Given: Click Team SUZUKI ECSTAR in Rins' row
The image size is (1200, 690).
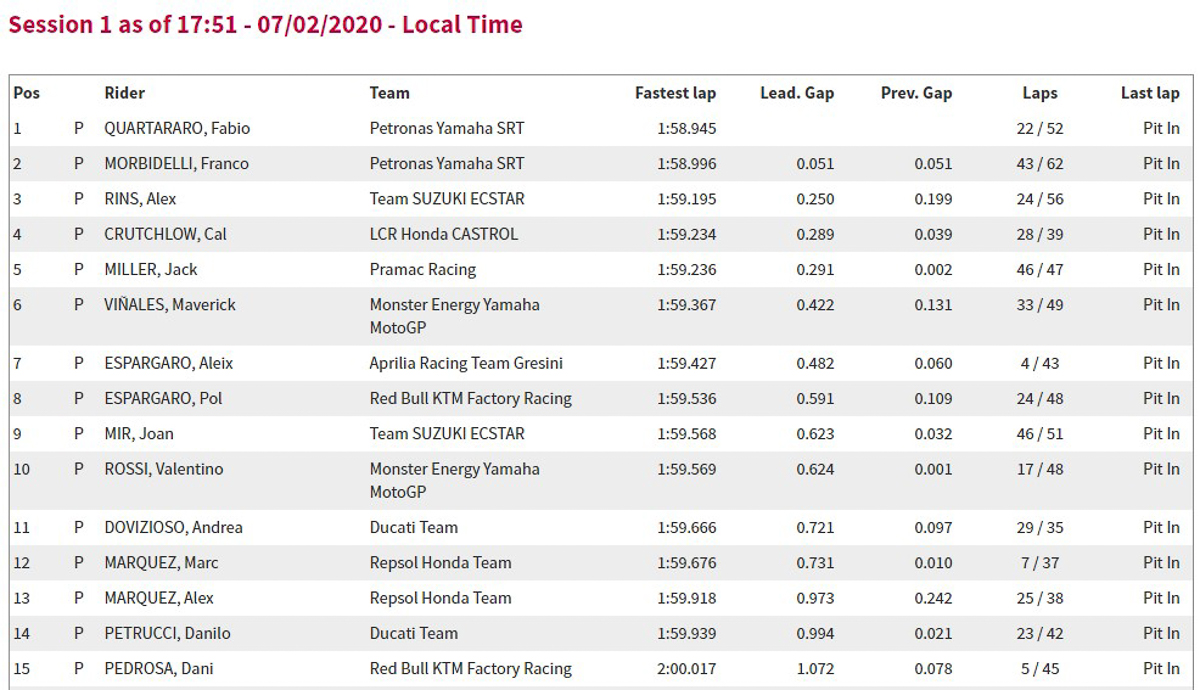Looking at the screenshot, I should tap(447, 198).
